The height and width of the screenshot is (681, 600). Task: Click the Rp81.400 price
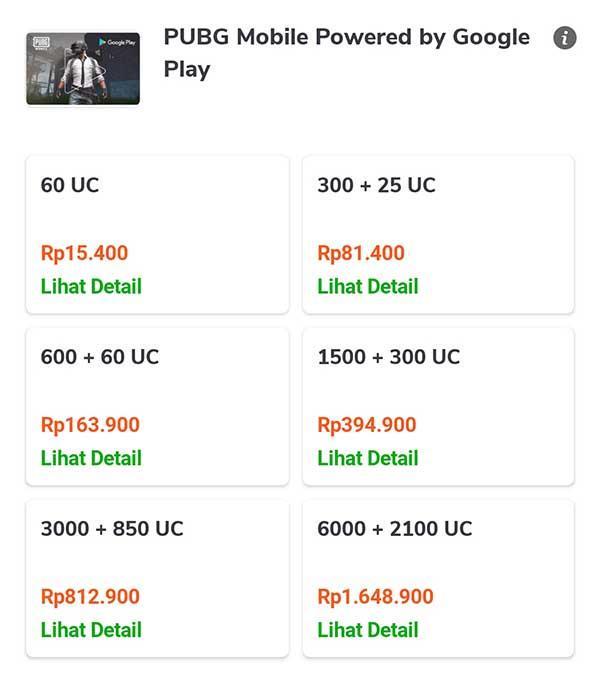[361, 253]
